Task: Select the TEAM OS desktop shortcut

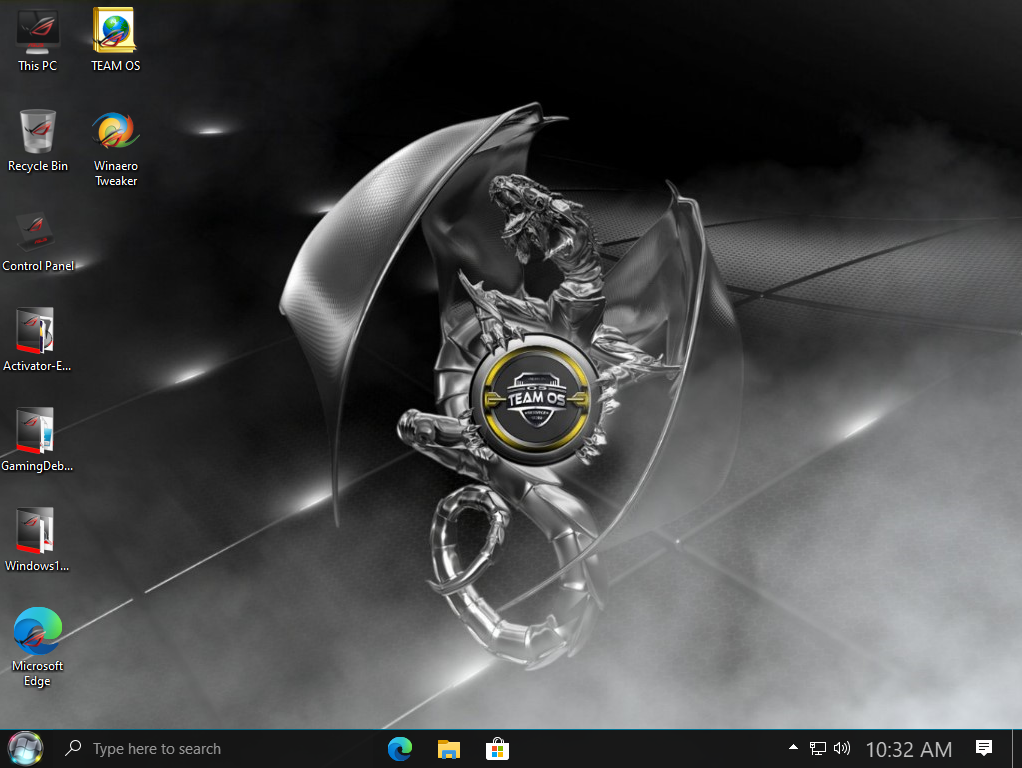Action: coord(115,39)
